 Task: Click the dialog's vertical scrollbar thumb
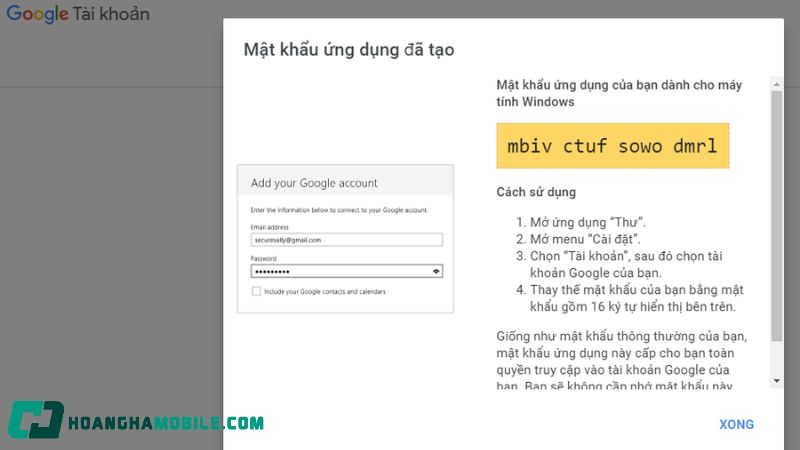click(x=777, y=216)
